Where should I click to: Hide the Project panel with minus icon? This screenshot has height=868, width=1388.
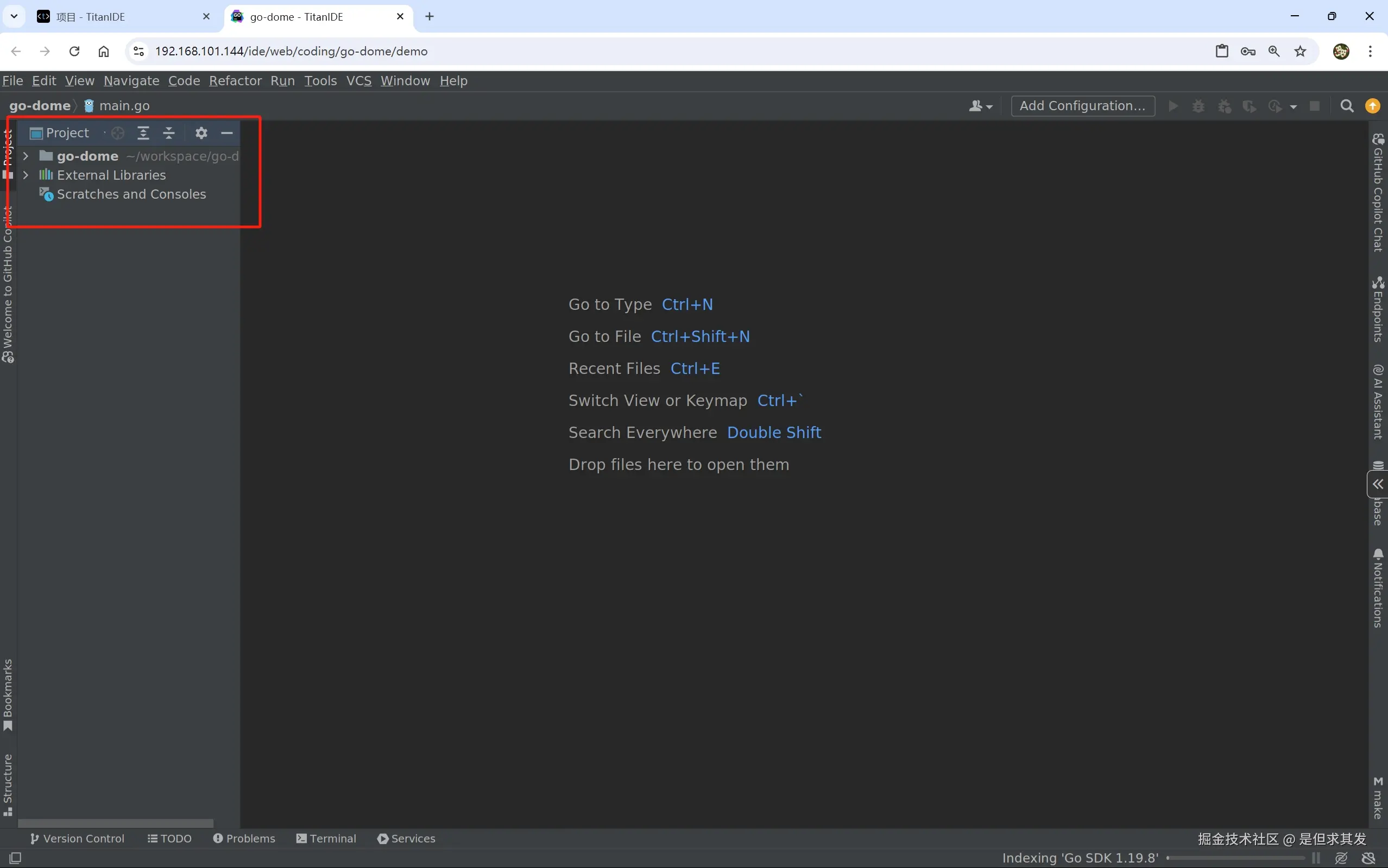pos(227,133)
